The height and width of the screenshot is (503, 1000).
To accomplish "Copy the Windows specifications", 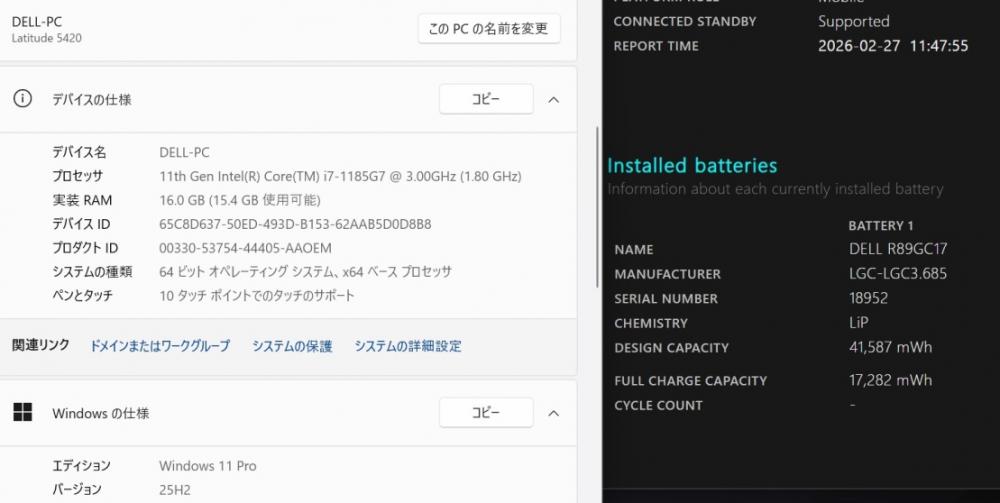I will tap(486, 412).
